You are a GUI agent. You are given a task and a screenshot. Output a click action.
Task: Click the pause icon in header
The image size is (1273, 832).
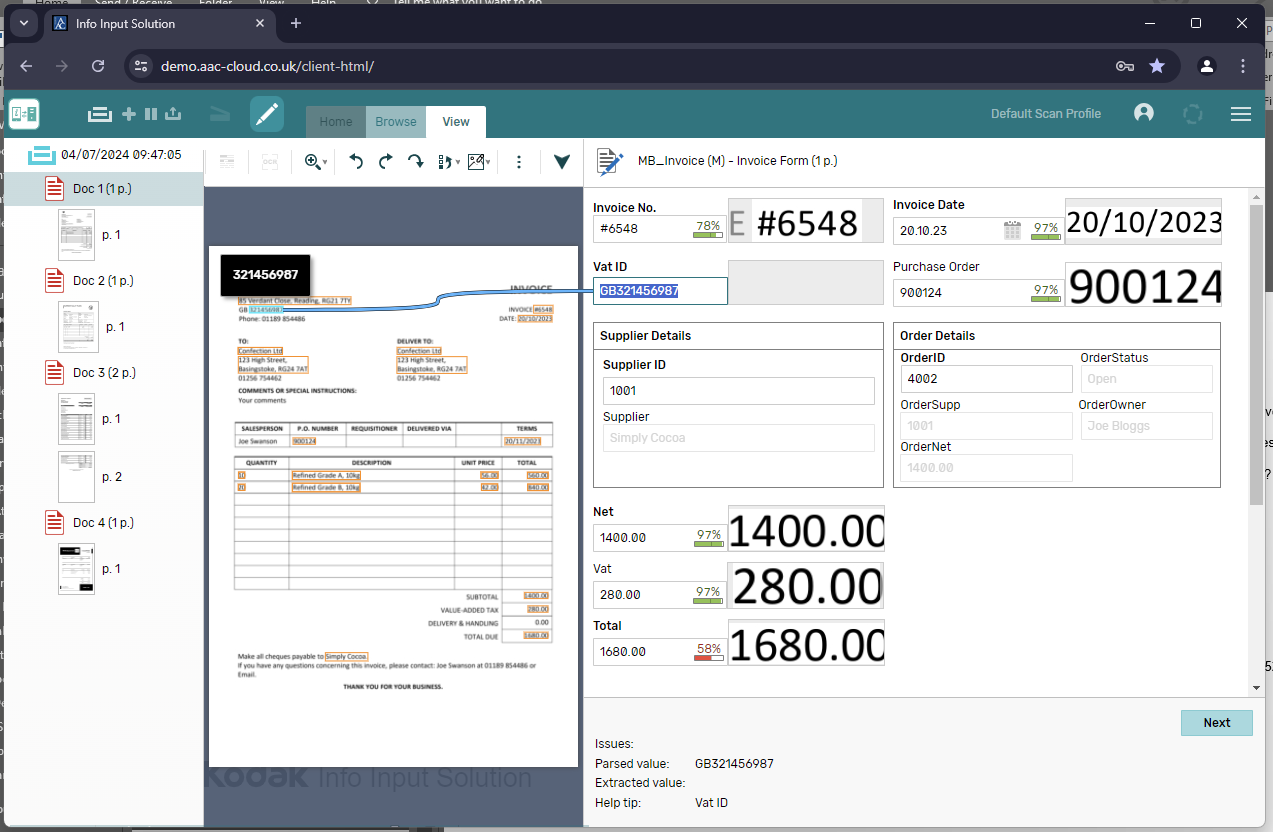pyautogui.click(x=151, y=114)
